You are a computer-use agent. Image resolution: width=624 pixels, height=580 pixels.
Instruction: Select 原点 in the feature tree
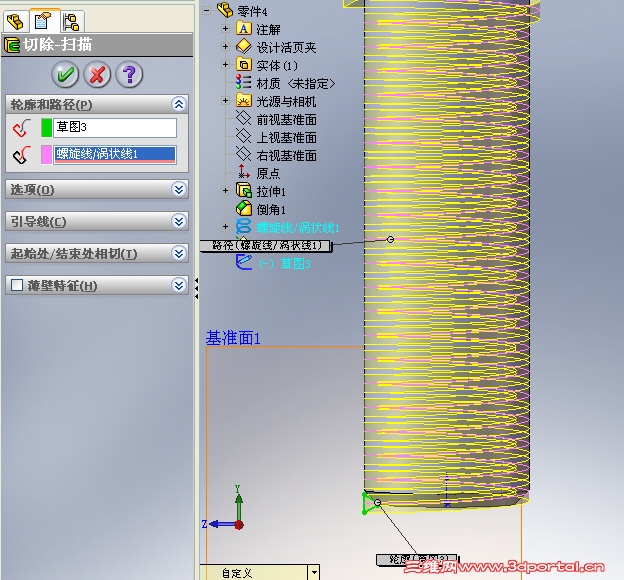tap(268, 174)
